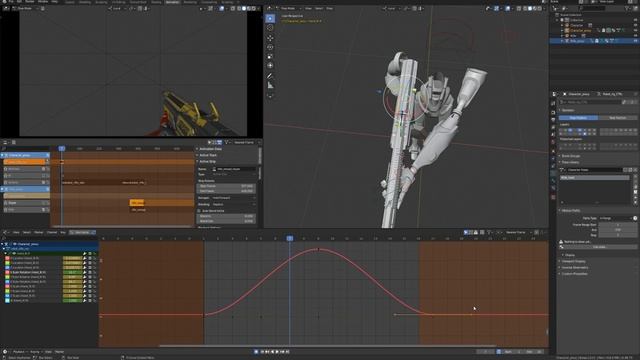Open the Playback menu in timeline
640x360 pixels.
pos(19,351)
